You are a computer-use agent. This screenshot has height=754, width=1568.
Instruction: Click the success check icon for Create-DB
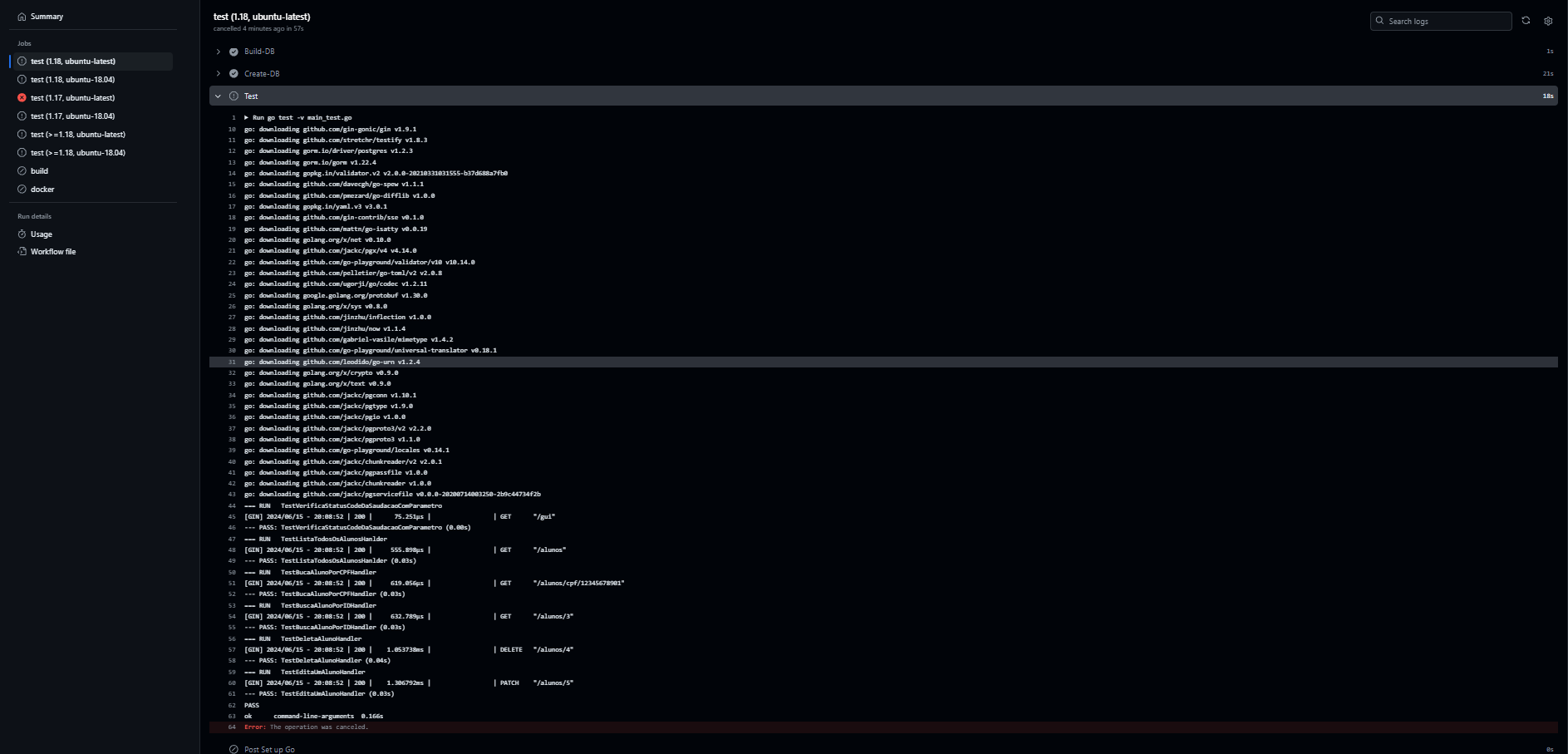pyautogui.click(x=233, y=74)
